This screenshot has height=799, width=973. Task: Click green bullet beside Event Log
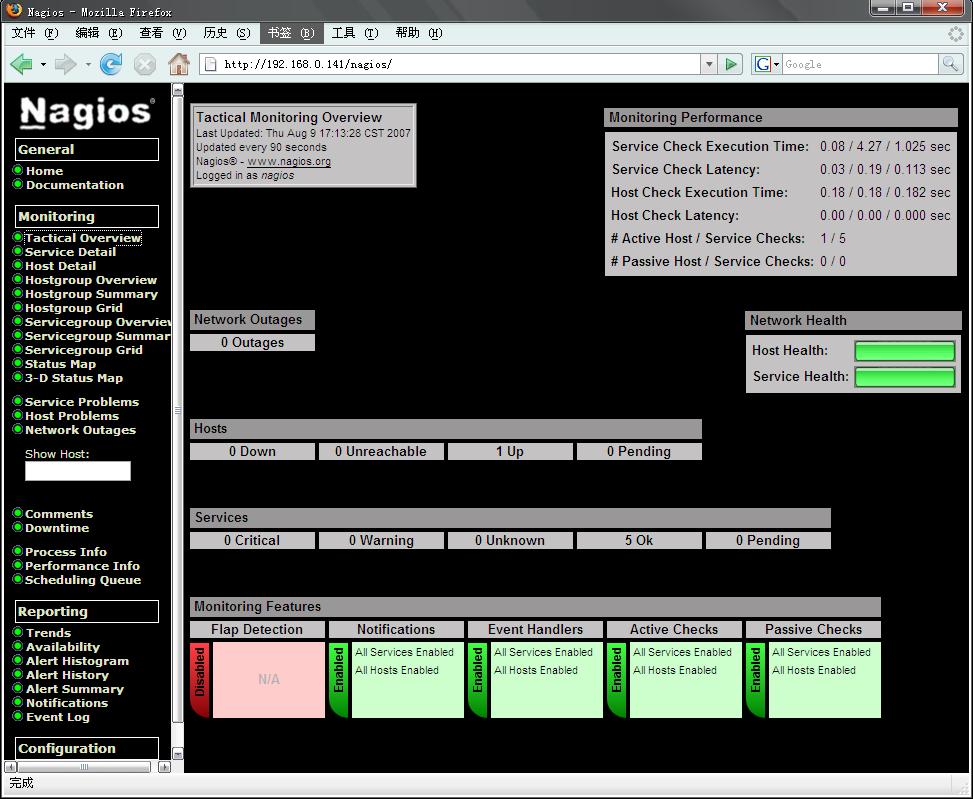(x=18, y=716)
